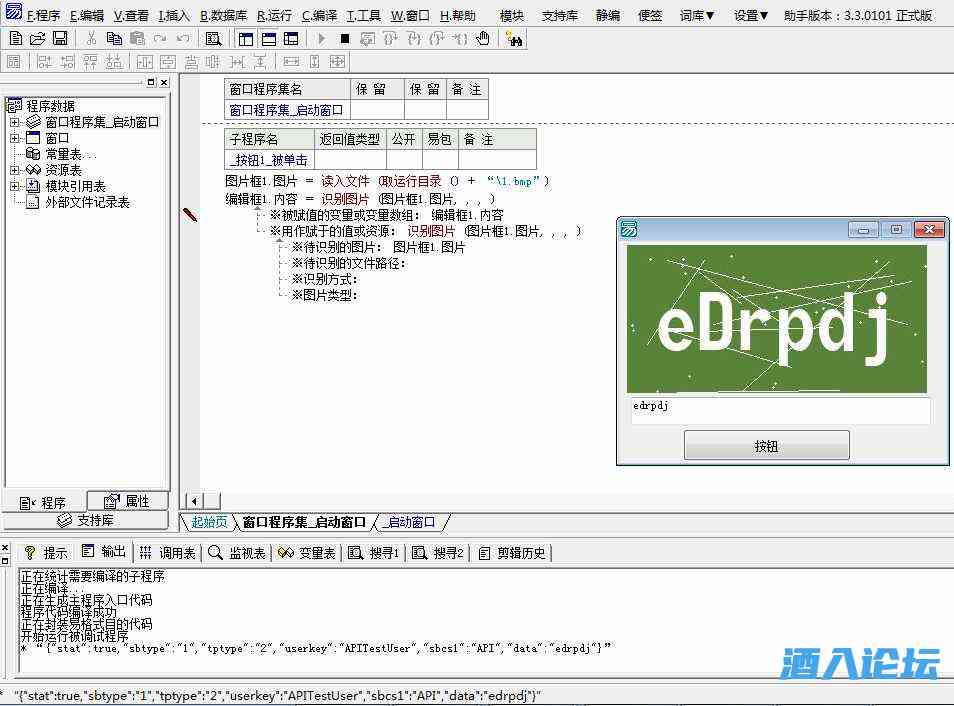Expand the 模块引用表 tree node
This screenshot has height=706, width=954.
(15, 186)
